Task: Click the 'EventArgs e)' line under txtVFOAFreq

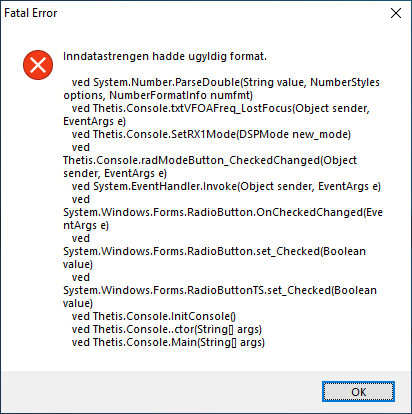Action: point(94,121)
